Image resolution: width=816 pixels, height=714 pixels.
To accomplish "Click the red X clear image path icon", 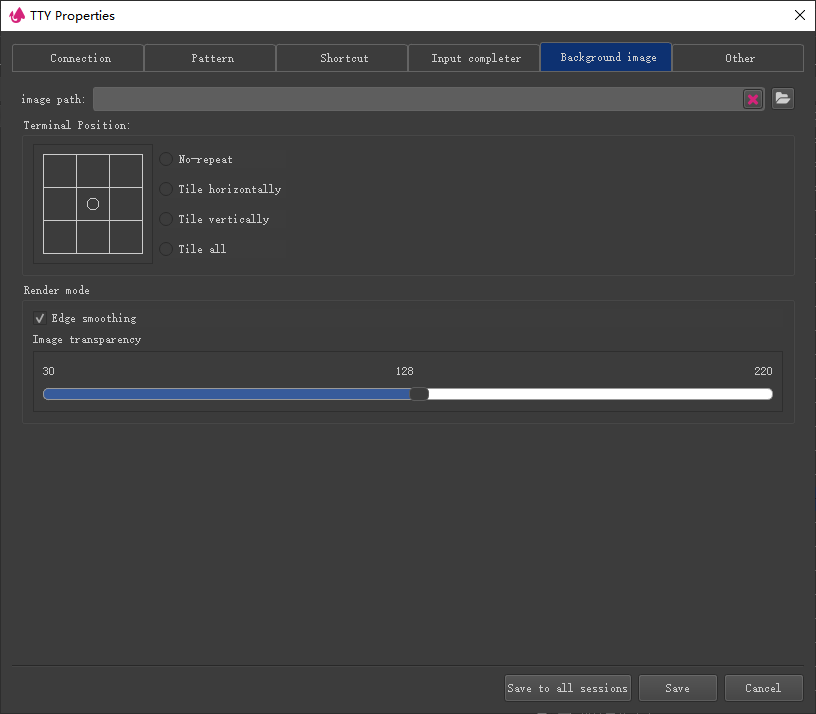I will [753, 99].
